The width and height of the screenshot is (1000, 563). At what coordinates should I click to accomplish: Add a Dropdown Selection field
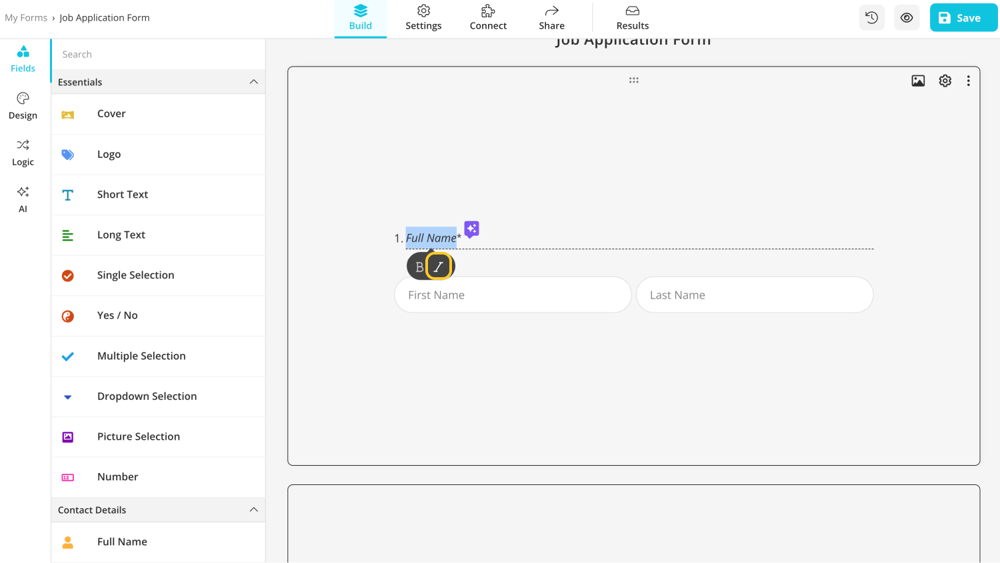pos(158,396)
